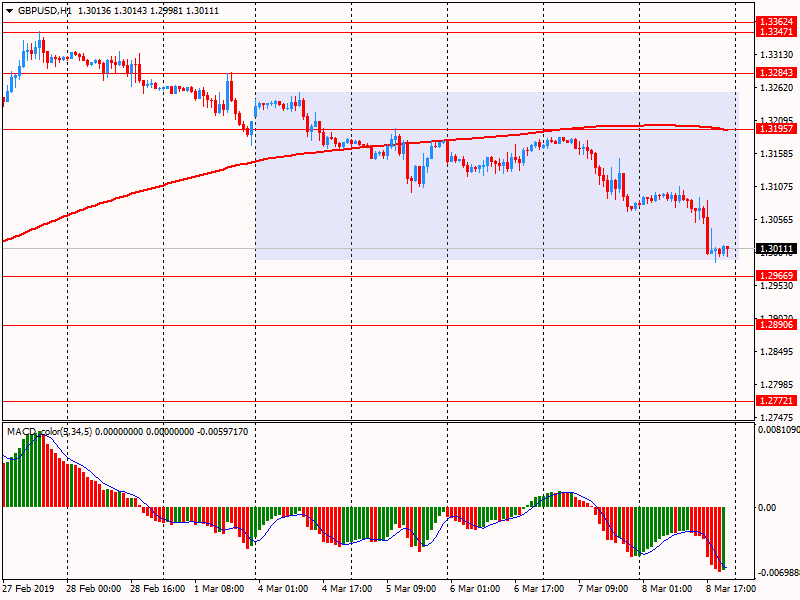The height and width of the screenshot is (600, 800).
Task: Click the 1.28495 price scale value
Action: (x=777, y=352)
